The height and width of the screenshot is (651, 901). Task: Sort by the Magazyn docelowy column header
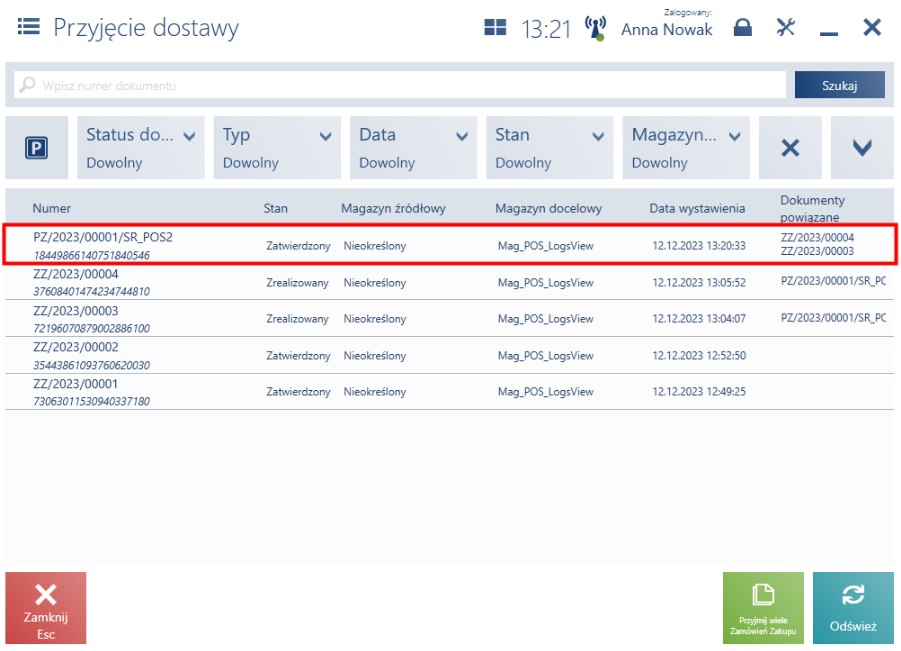[548, 209]
